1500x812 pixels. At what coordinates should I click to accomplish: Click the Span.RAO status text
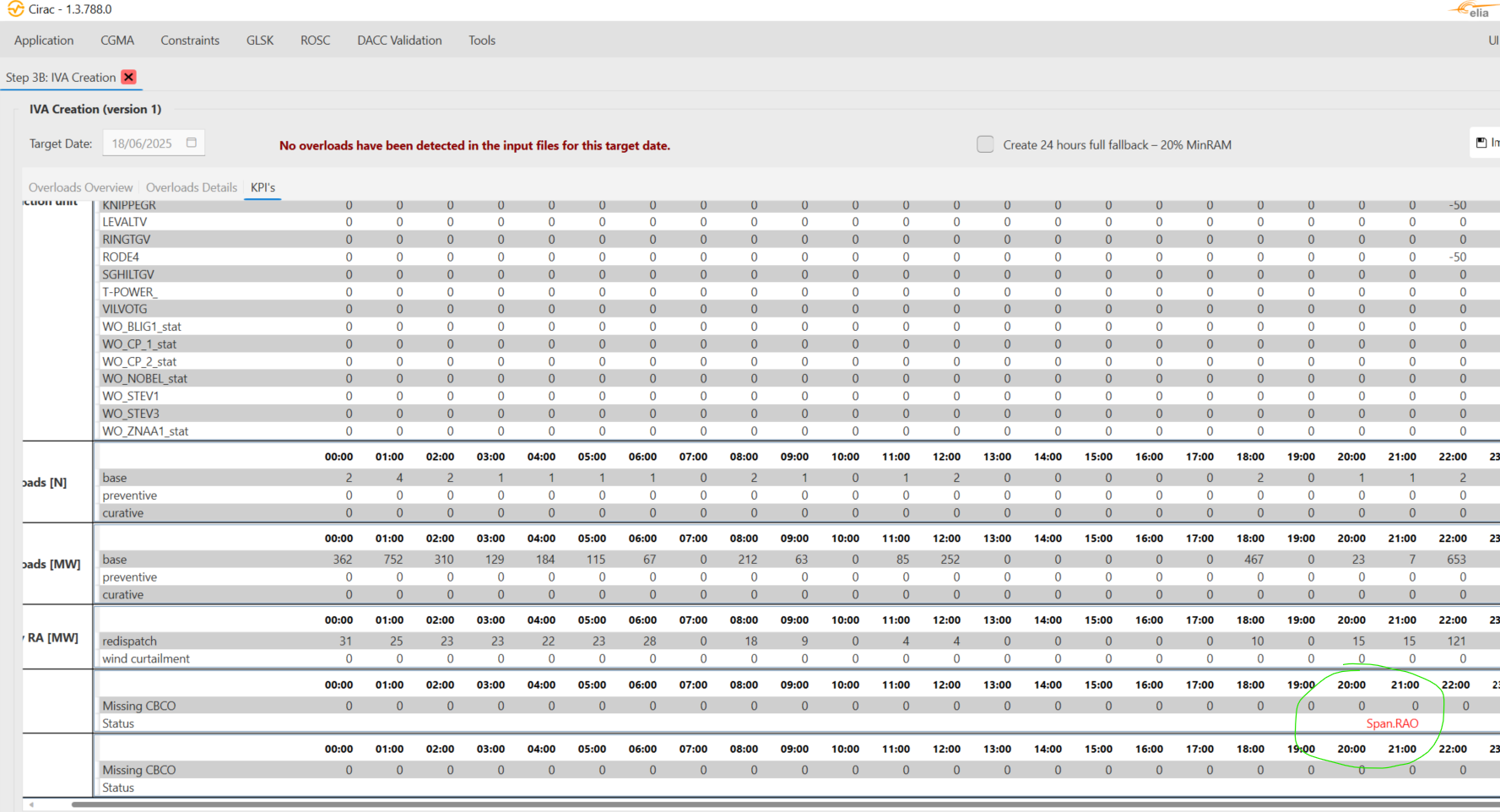pyautogui.click(x=1392, y=723)
